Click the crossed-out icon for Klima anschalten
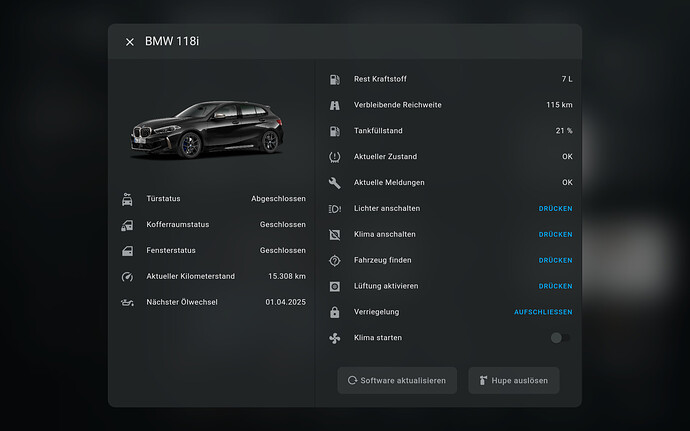 pyautogui.click(x=334, y=235)
